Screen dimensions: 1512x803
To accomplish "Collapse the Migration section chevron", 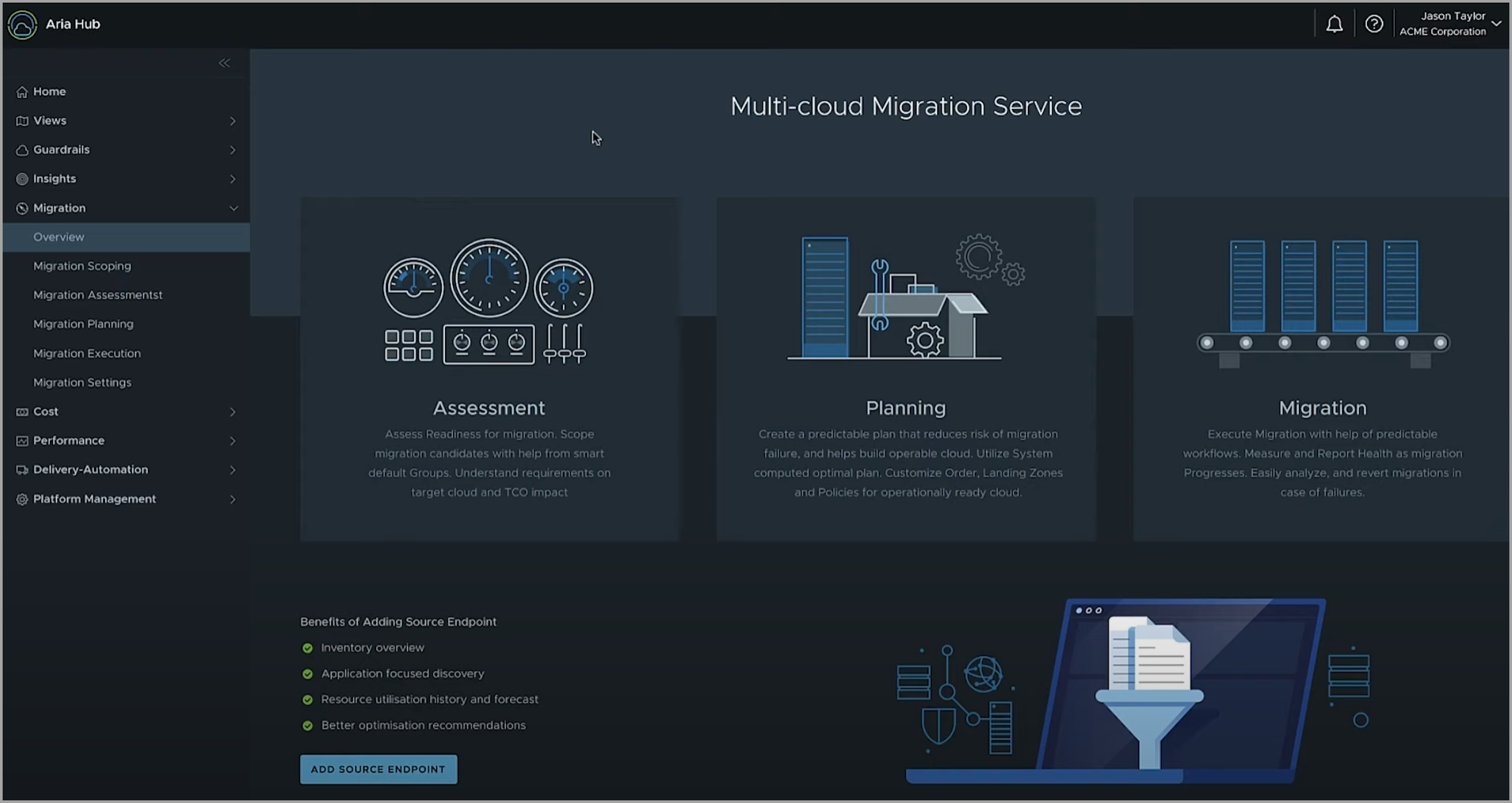I will (x=233, y=208).
